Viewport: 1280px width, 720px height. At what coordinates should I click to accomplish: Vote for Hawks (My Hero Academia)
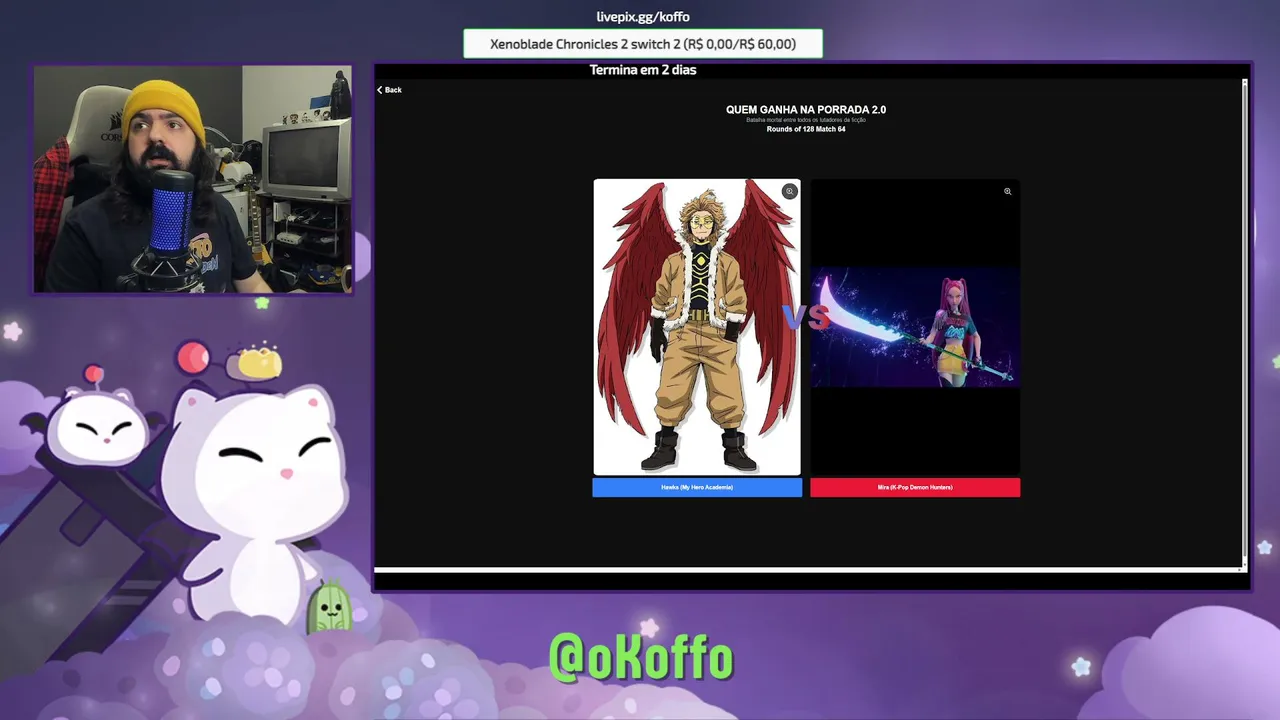(697, 487)
